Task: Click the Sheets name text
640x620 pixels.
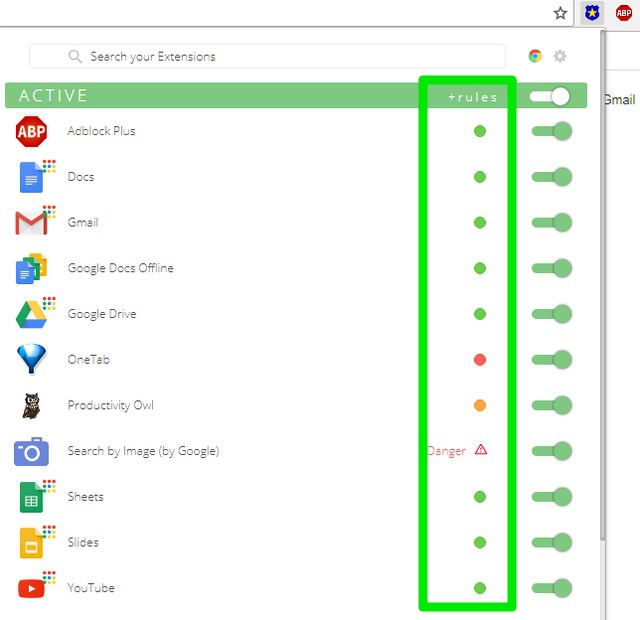Action: tap(85, 497)
